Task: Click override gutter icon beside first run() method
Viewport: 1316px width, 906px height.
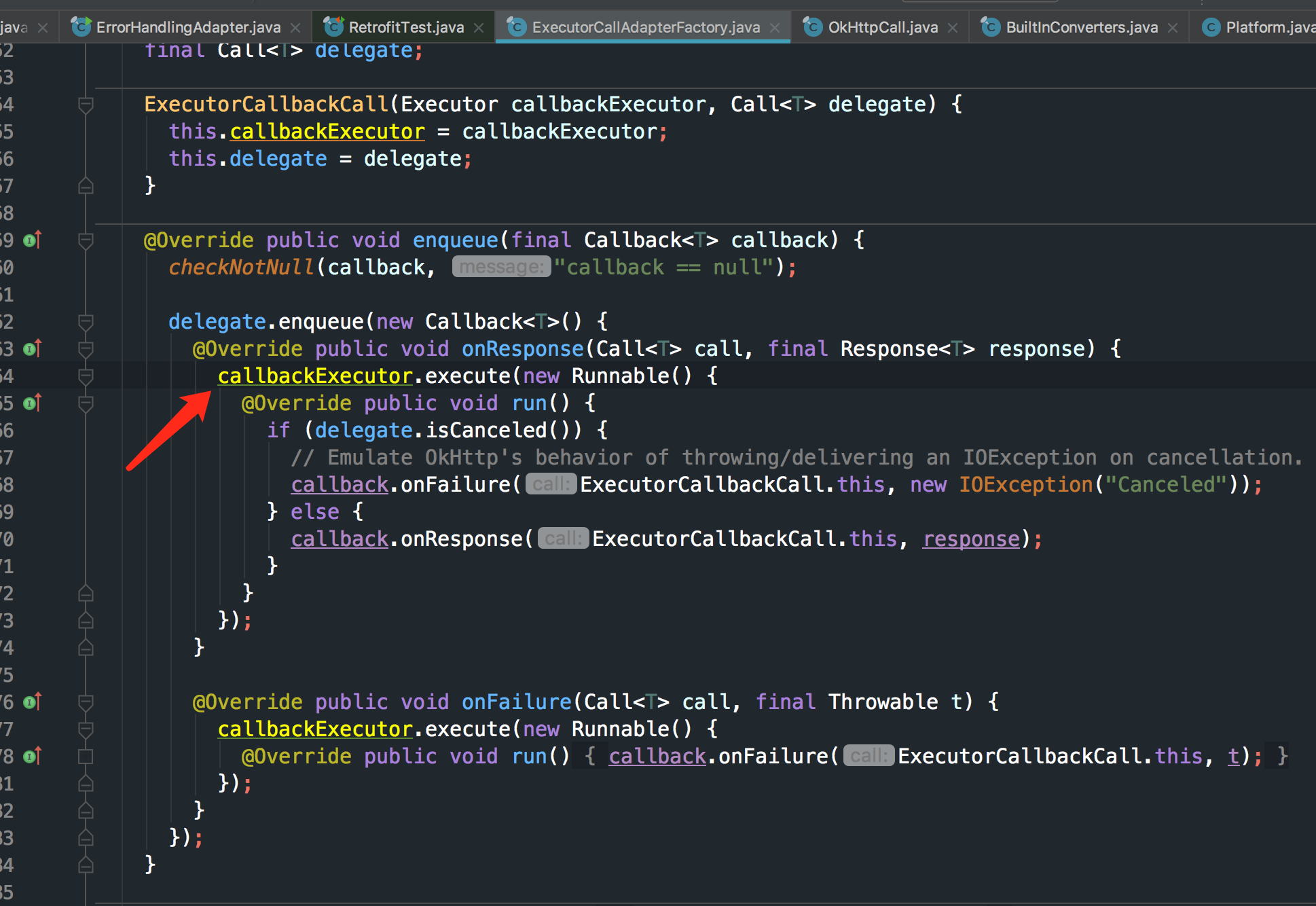Action: pos(32,403)
